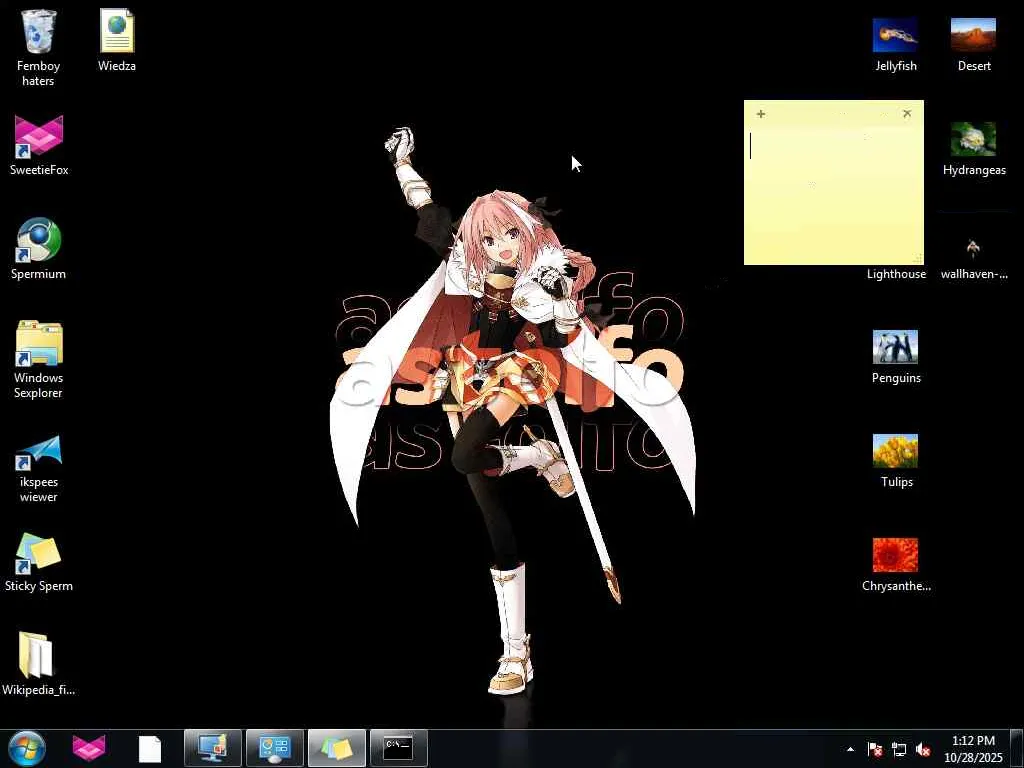Image resolution: width=1024 pixels, height=768 pixels.
Task: Grab the sticky note resize grip corner
Action: (918, 259)
